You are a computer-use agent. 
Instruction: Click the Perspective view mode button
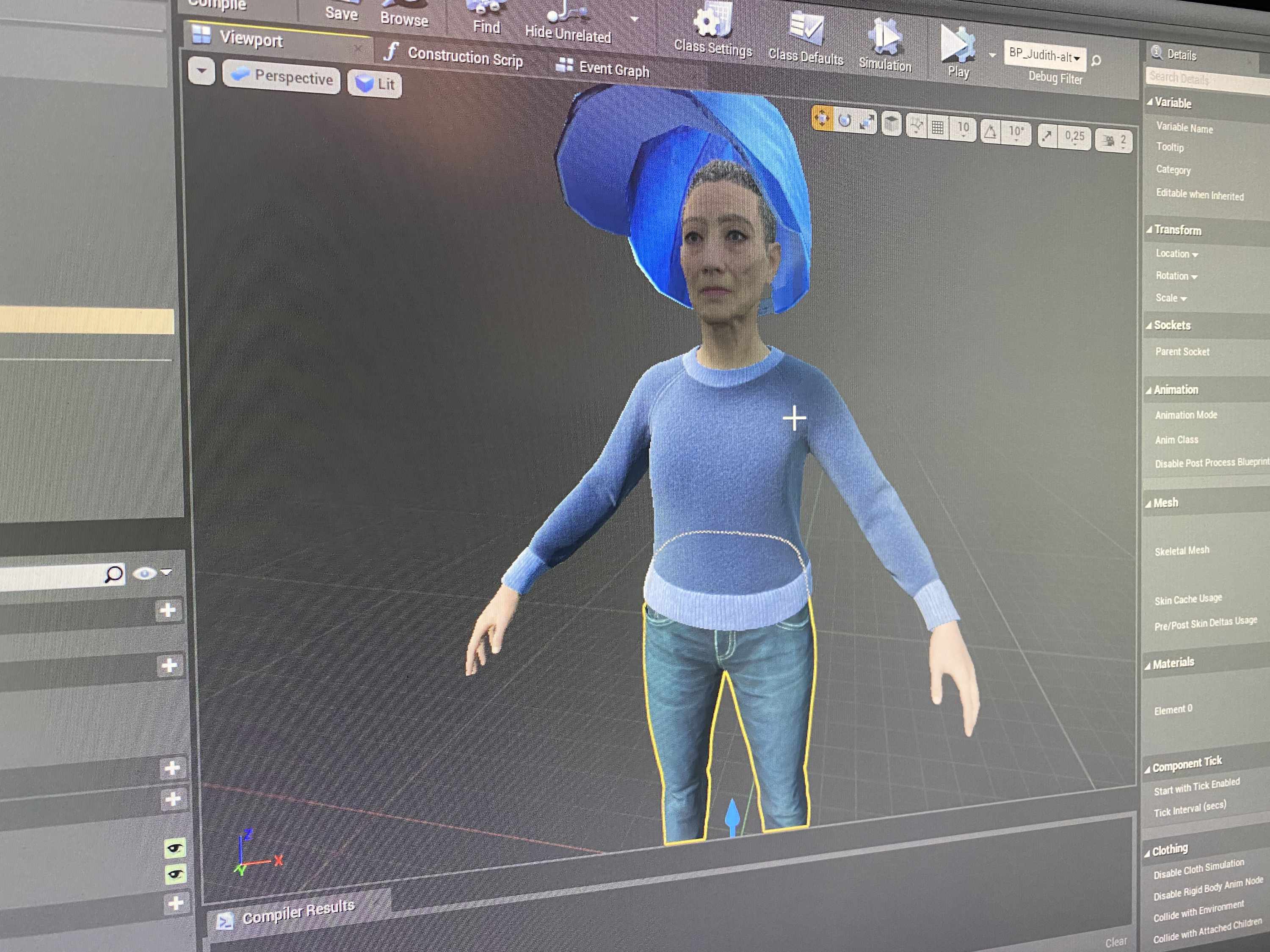[282, 77]
